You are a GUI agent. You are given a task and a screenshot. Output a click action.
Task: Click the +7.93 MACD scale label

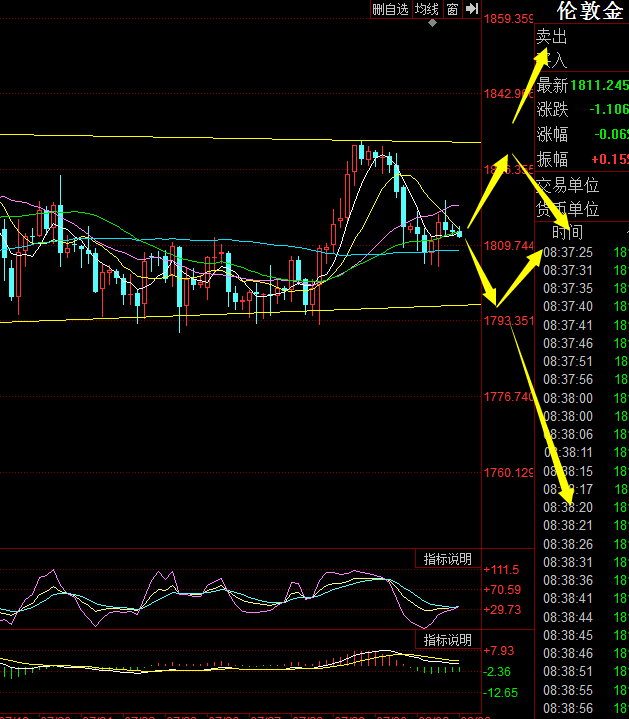point(499,651)
